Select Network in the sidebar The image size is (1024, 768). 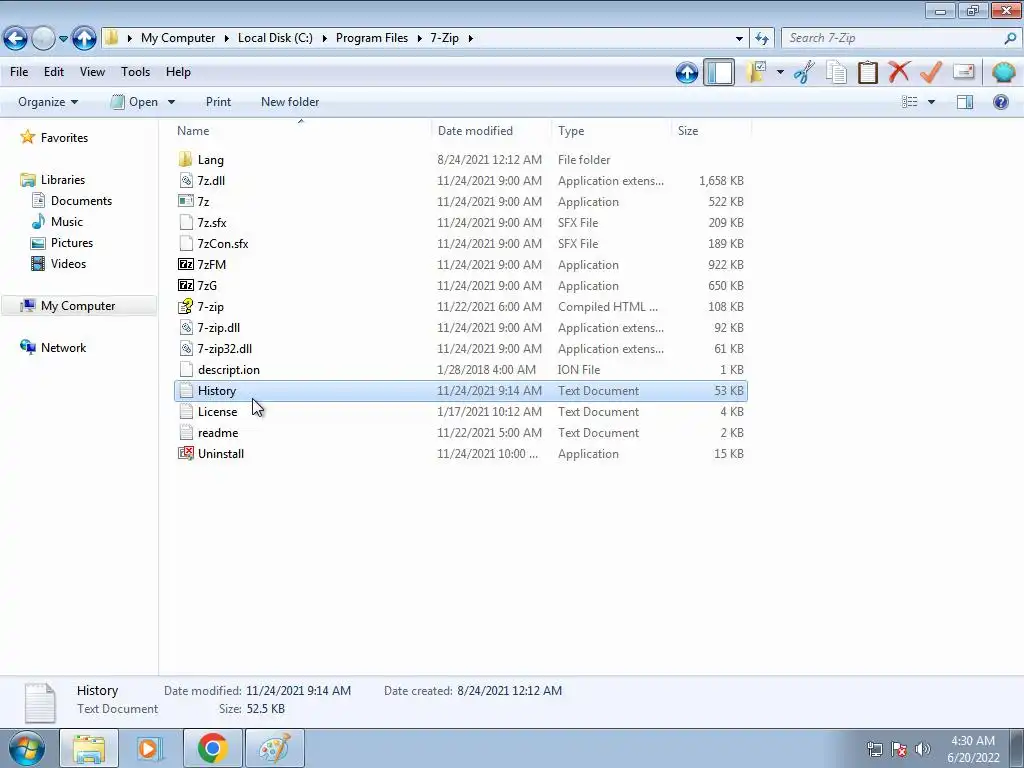63,347
